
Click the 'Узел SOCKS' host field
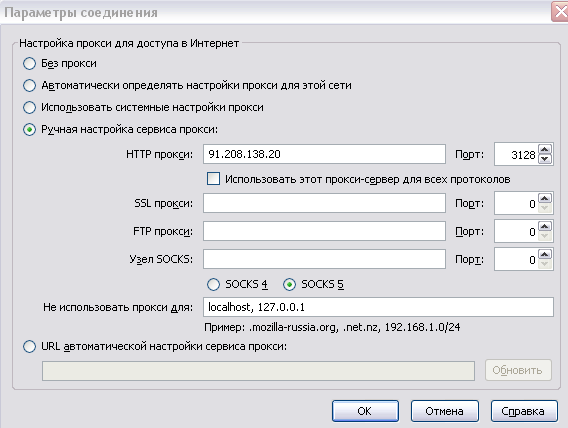pyautogui.click(x=324, y=259)
